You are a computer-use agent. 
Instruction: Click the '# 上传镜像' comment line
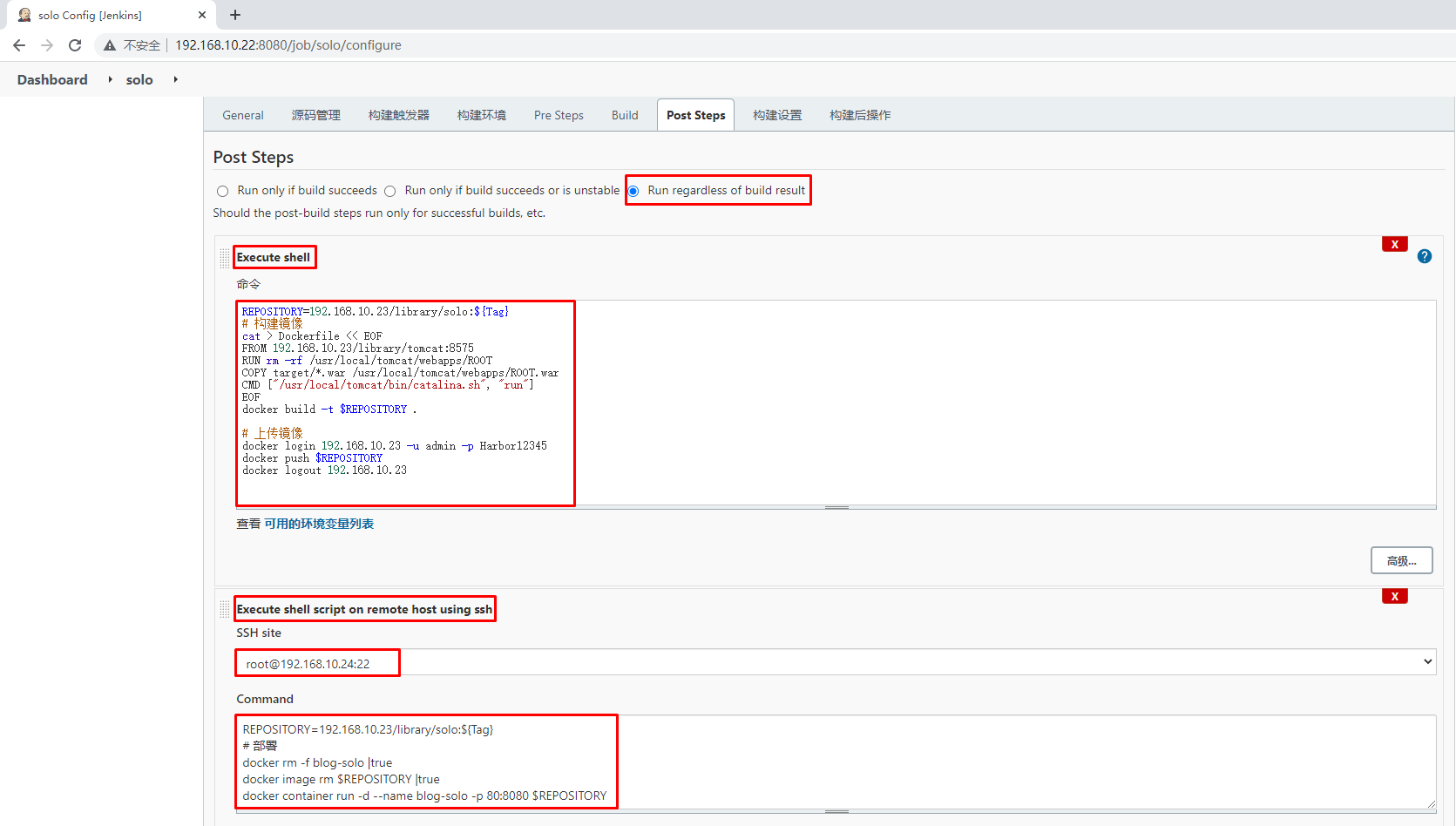273,433
